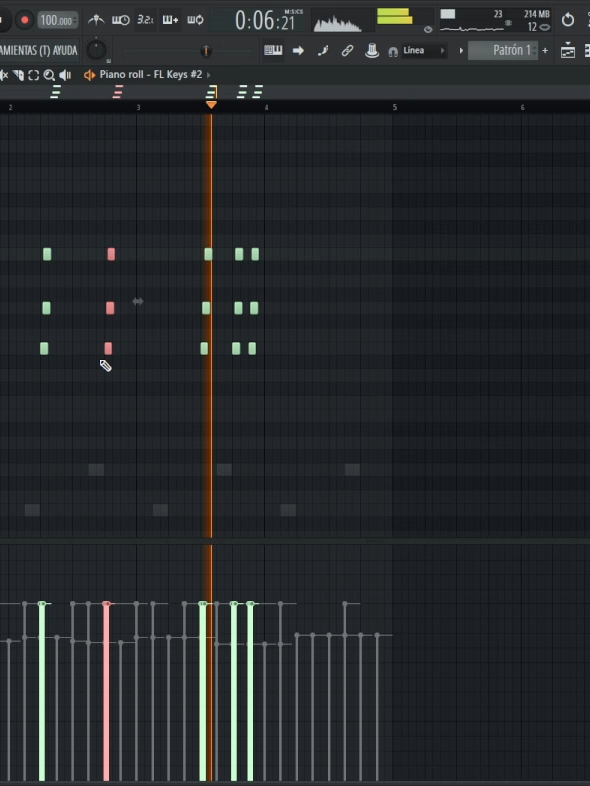Expand arrow after FL Keys #2
The height and width of the screenshot is (786, 590).
click(x=209, y=75)
